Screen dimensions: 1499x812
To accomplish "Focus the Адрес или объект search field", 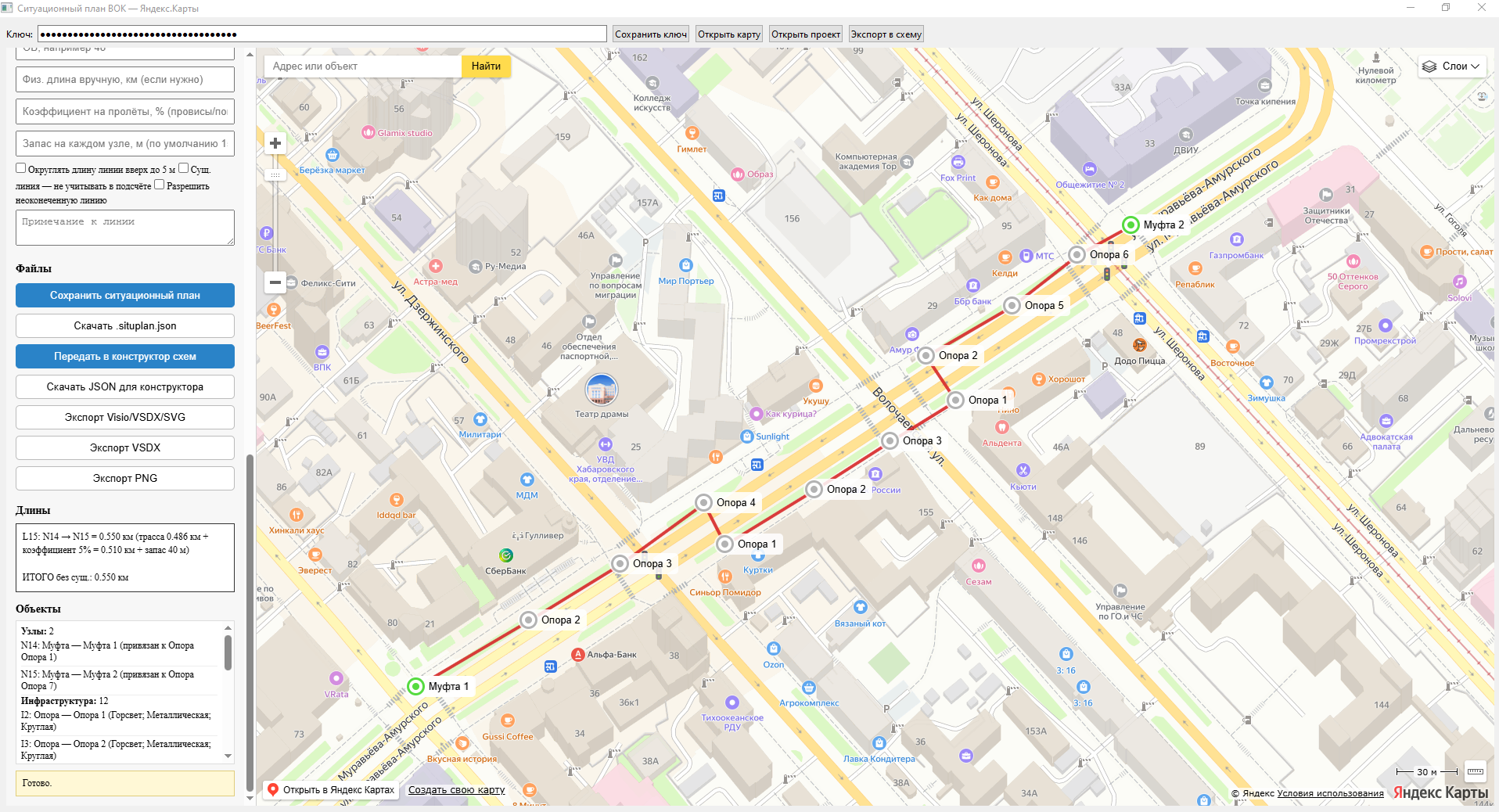I will pyautogui.click(x=363, y=66).
